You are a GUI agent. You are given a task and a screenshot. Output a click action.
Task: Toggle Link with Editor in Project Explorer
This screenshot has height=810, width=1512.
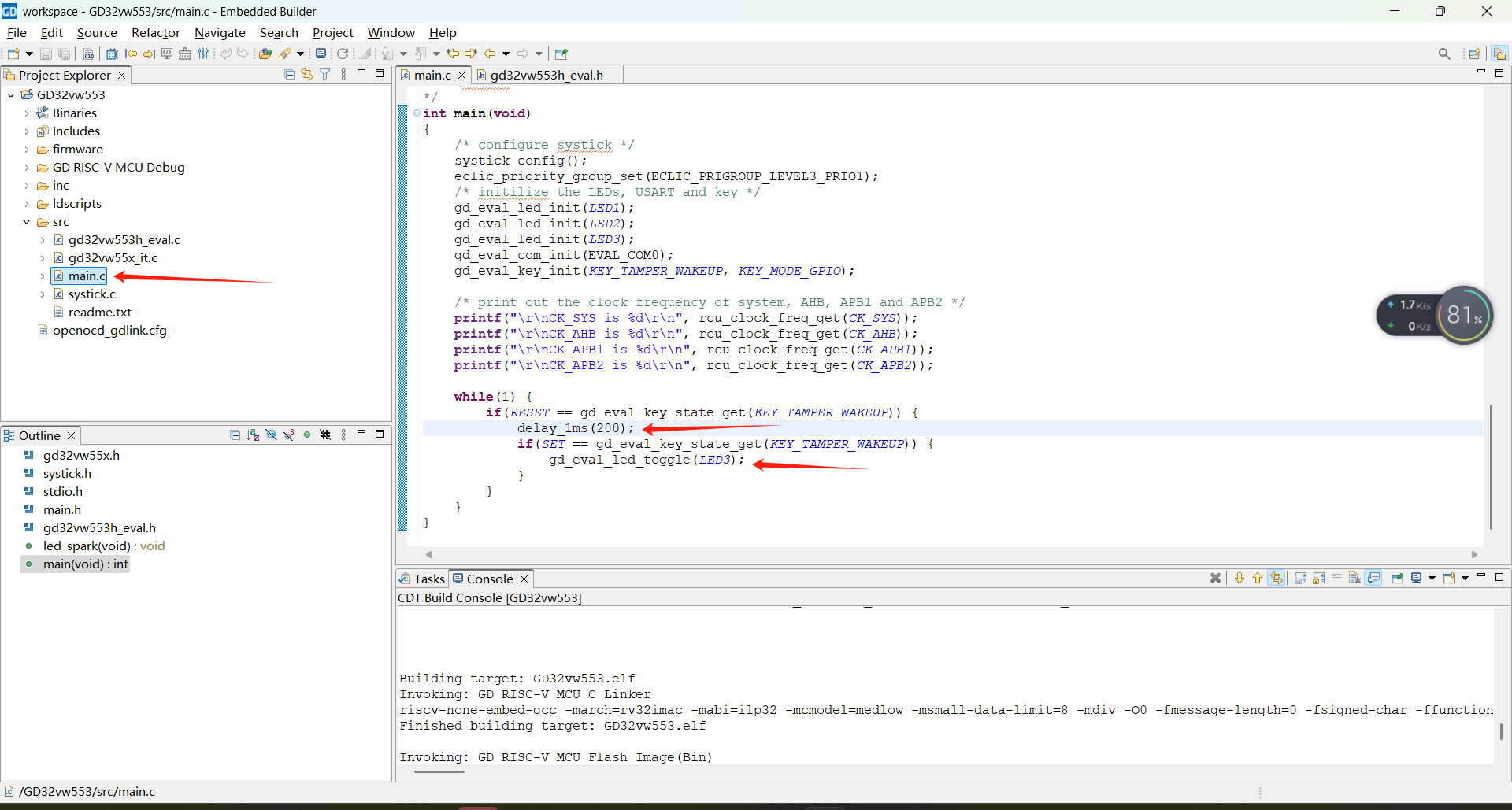(307, 75)
